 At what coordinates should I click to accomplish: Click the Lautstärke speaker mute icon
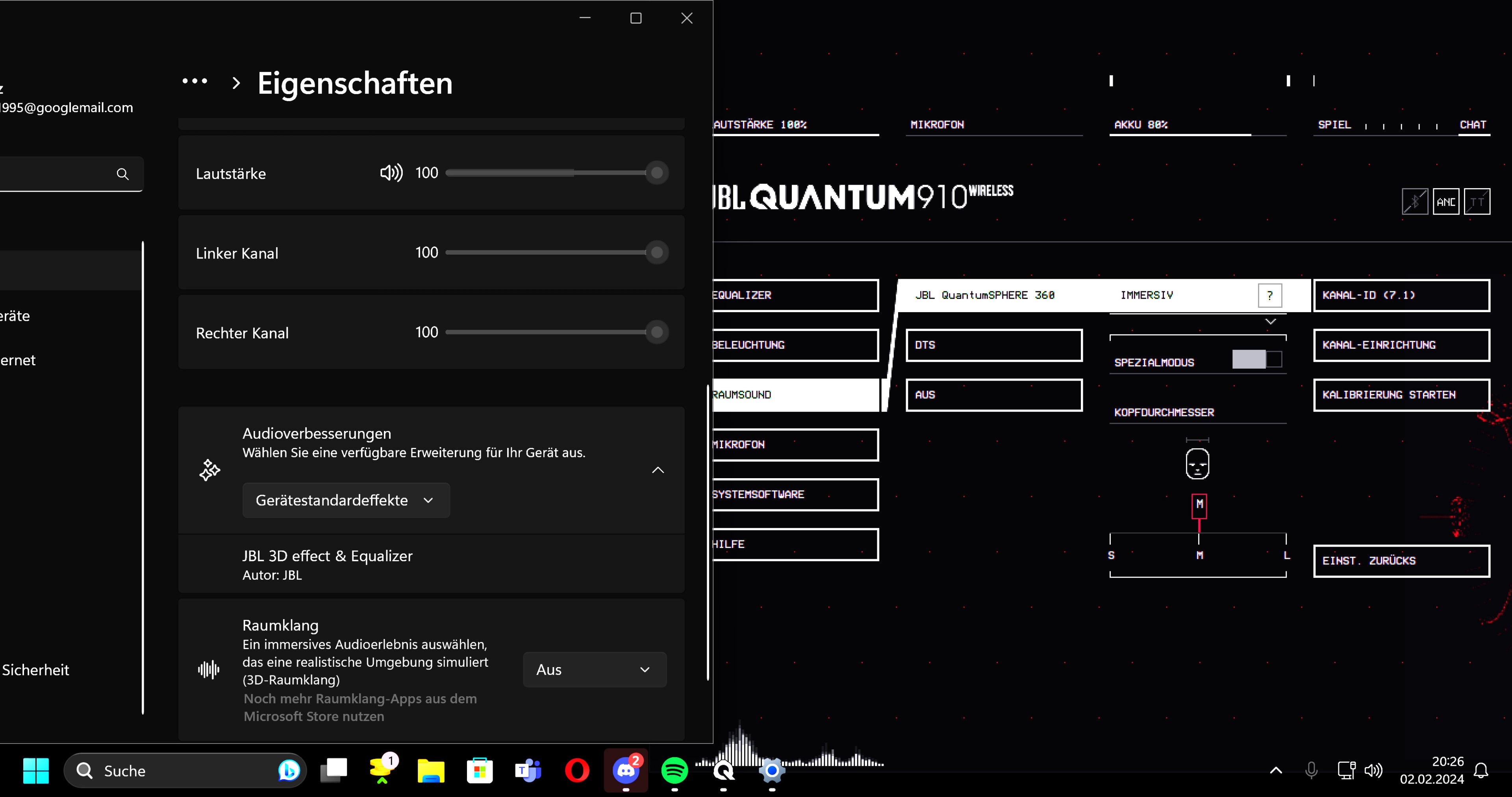point(391,172)
